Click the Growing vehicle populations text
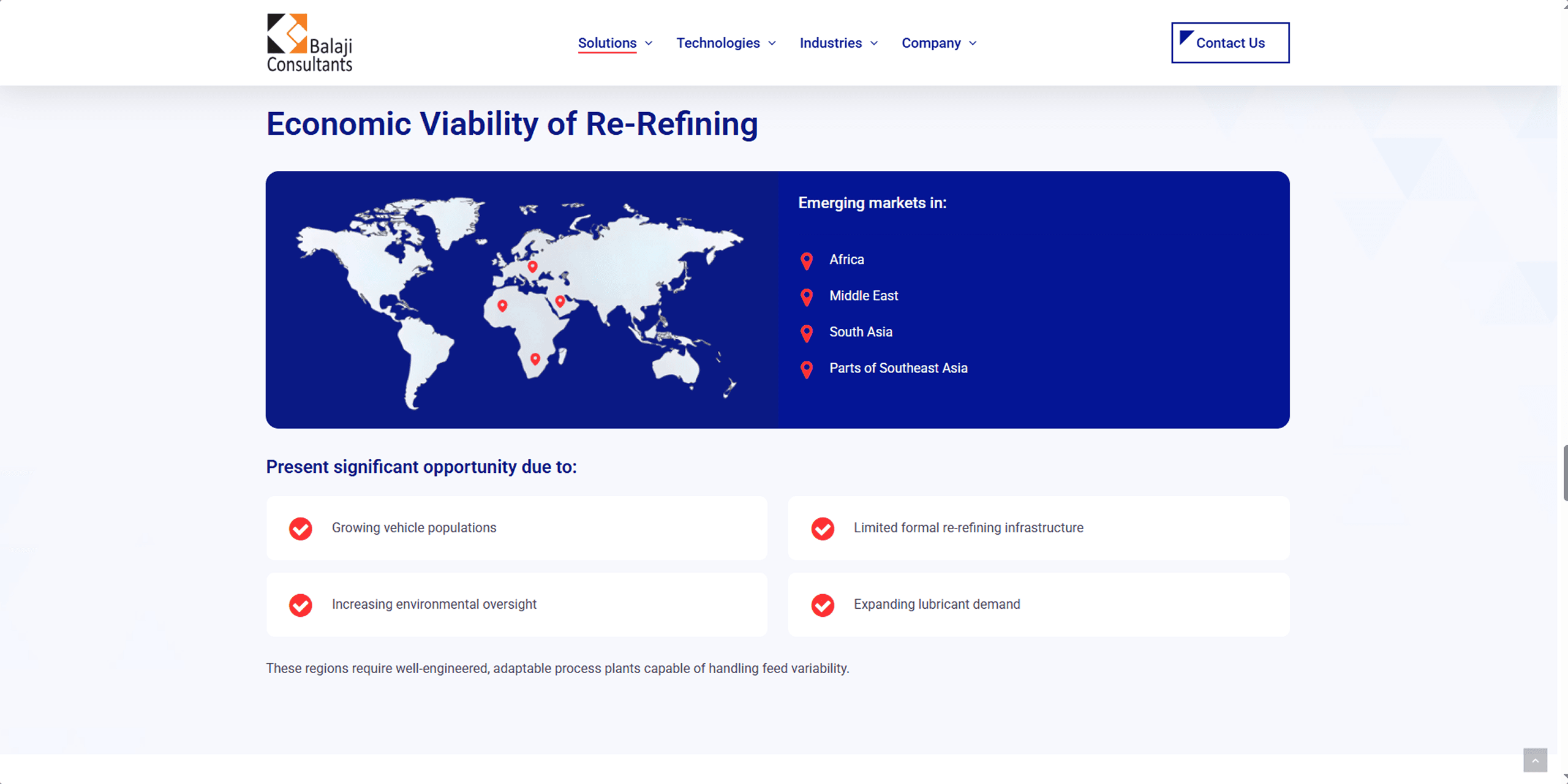Screen dimensions: 1568x784 coord(414,528)
